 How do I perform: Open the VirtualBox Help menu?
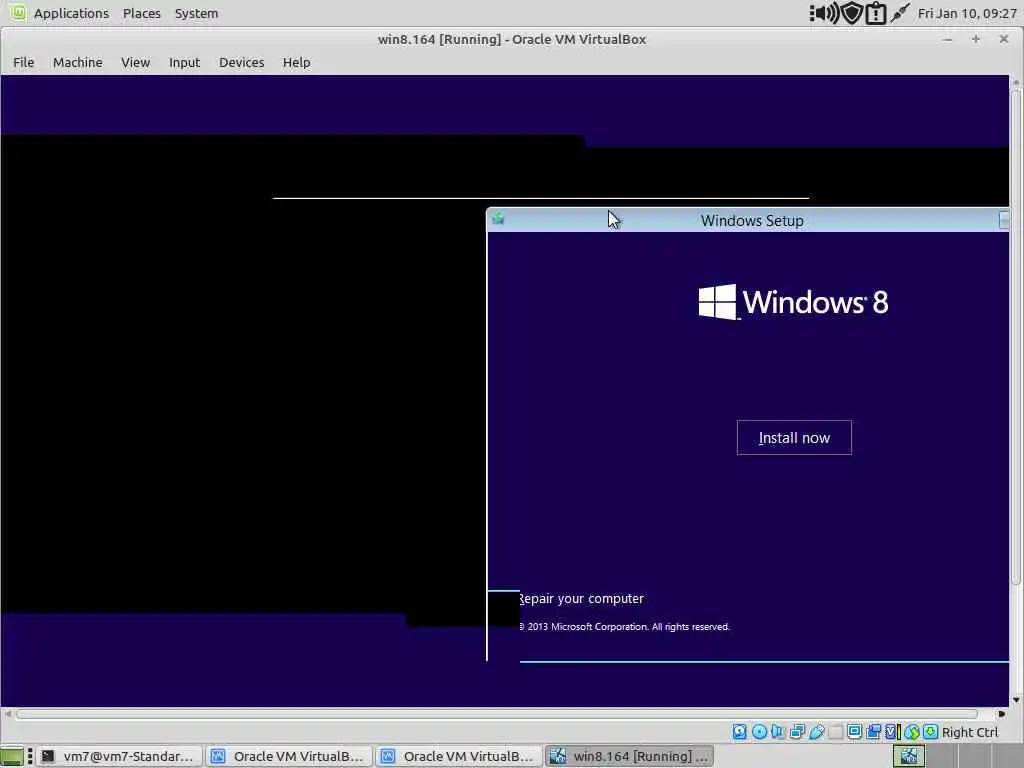pos(296,62)
